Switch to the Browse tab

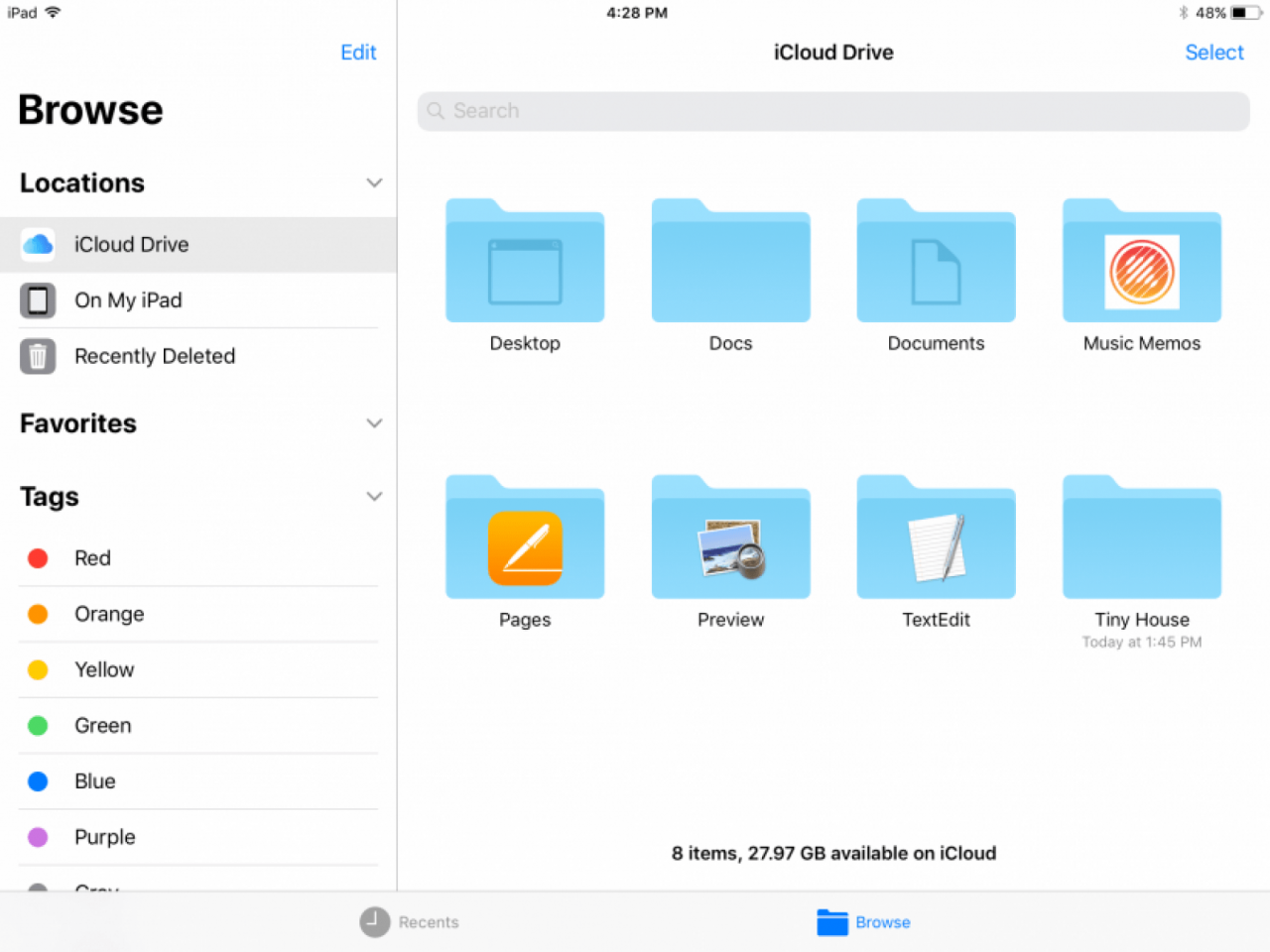point(863,922)
